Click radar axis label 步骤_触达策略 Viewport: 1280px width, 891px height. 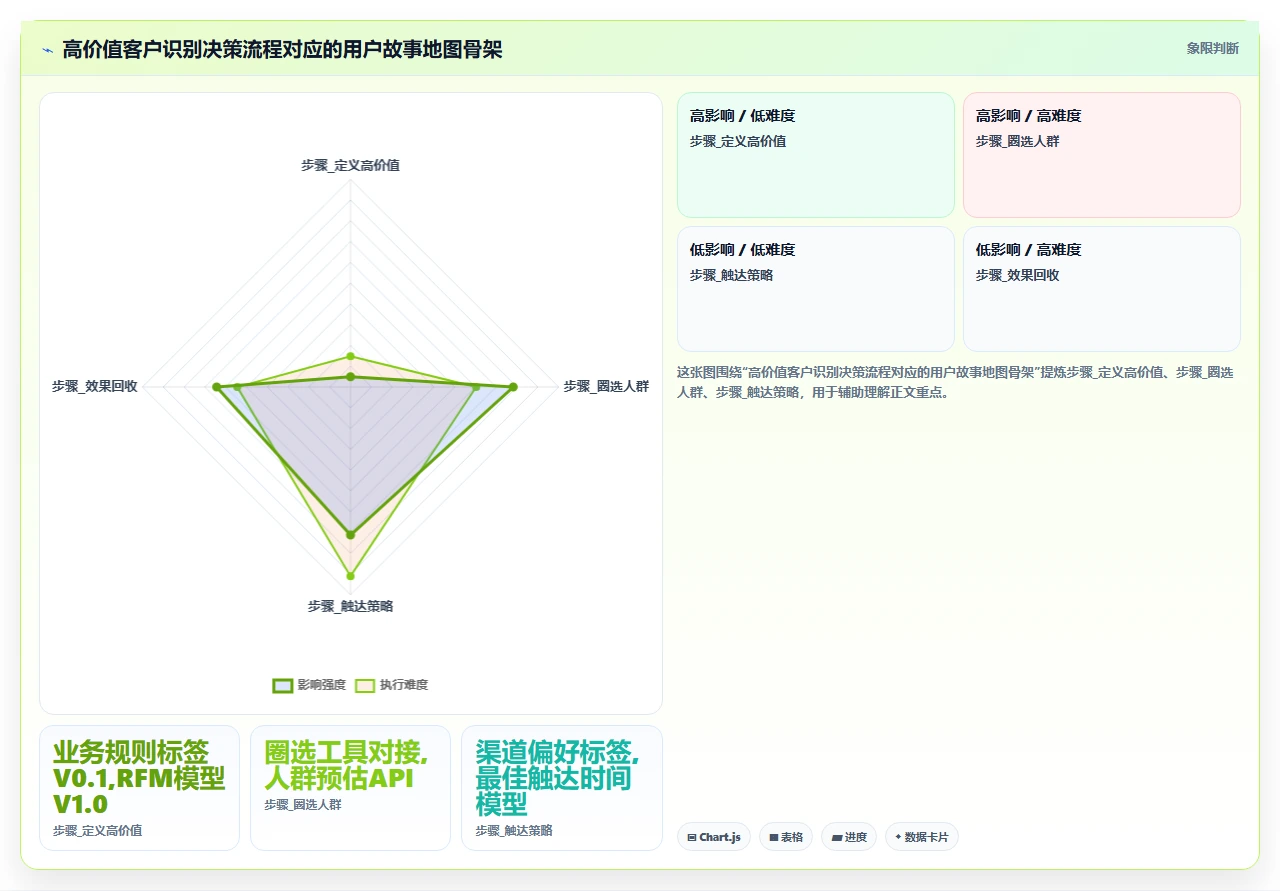[x=350, y=606]
